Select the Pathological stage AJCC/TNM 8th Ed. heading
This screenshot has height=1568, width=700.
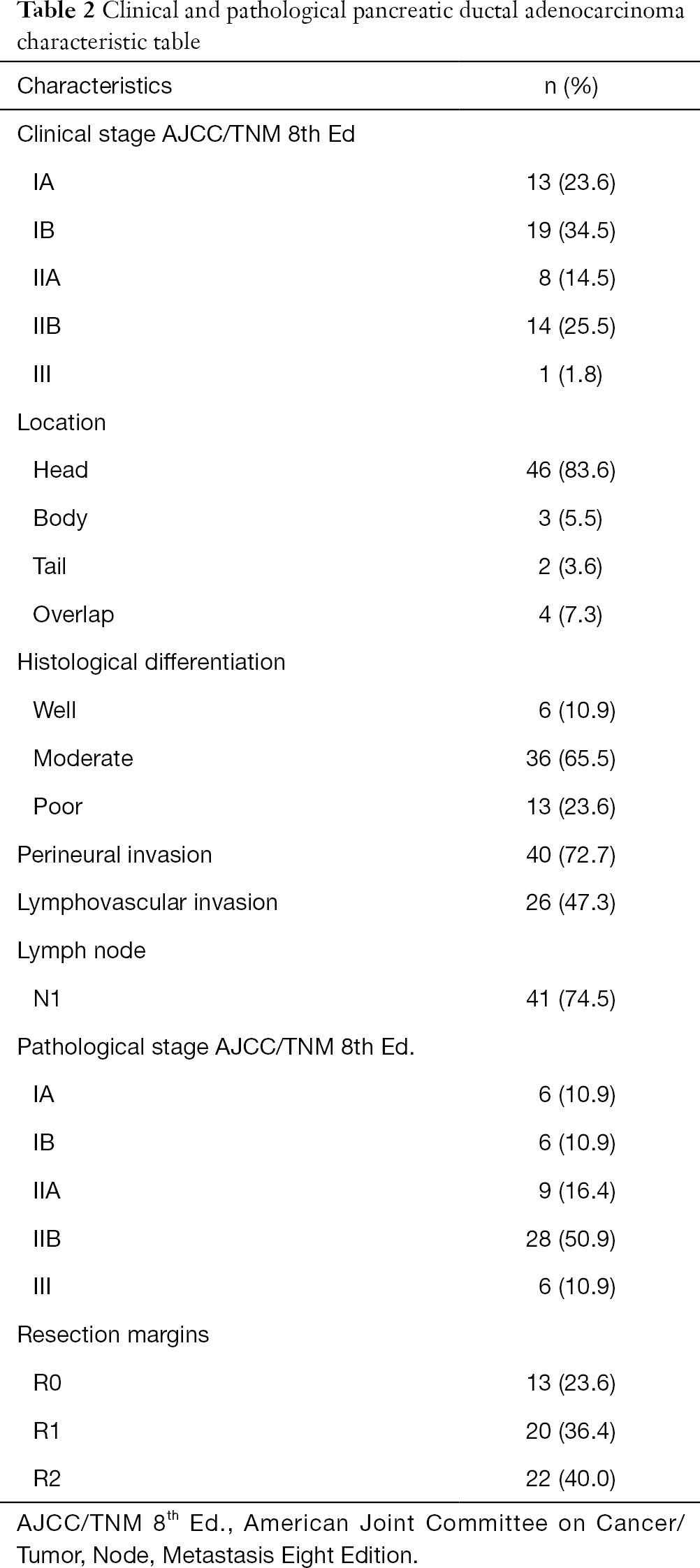coord(215,1047)
